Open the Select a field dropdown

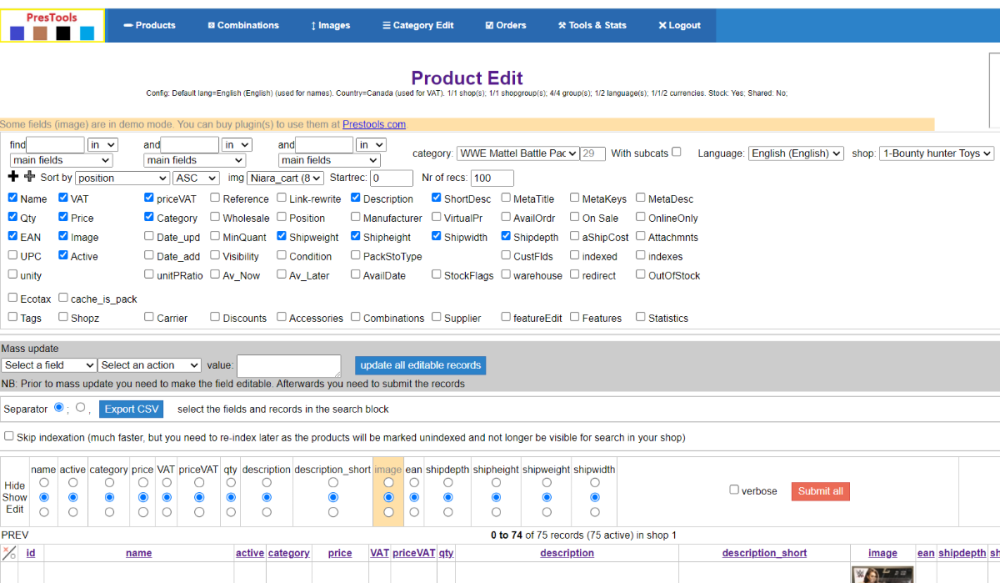(49, 366)
